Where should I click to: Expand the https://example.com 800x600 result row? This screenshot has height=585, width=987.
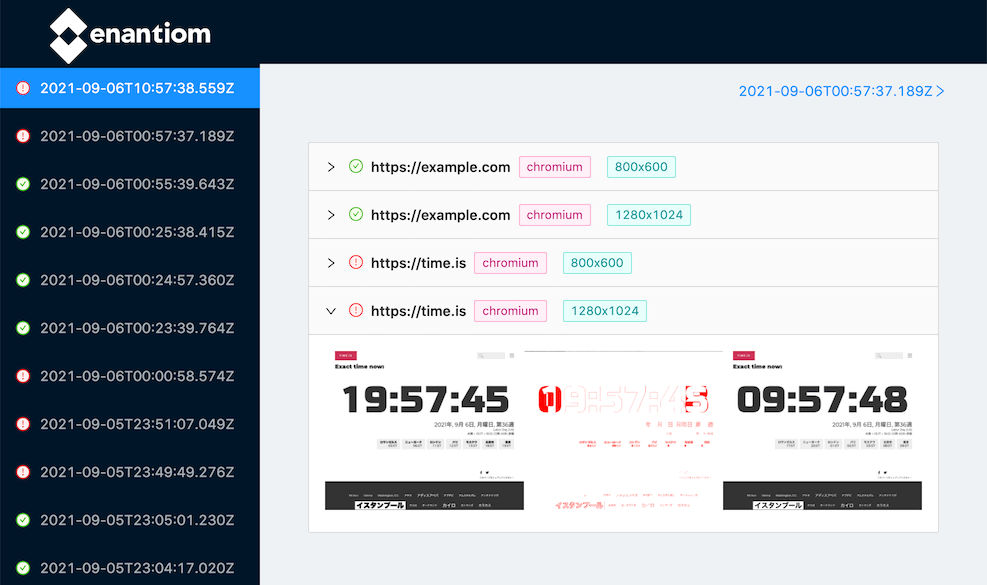pyautogui.click(x=331, y=167)
